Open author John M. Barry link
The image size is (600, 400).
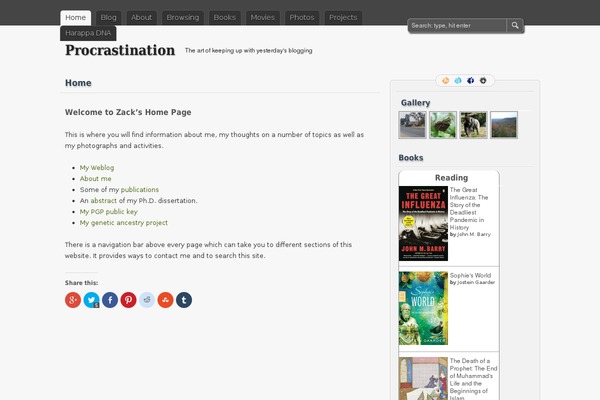click(474, 234)
